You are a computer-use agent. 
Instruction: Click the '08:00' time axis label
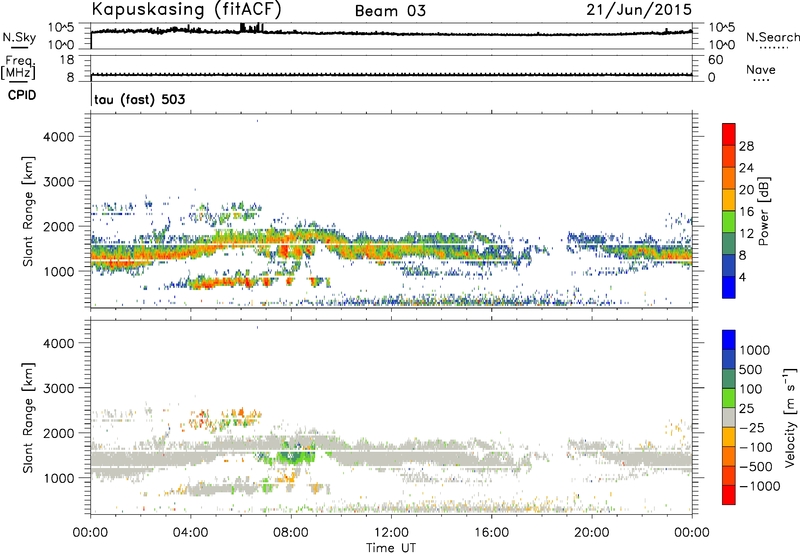tap(291, 533)
